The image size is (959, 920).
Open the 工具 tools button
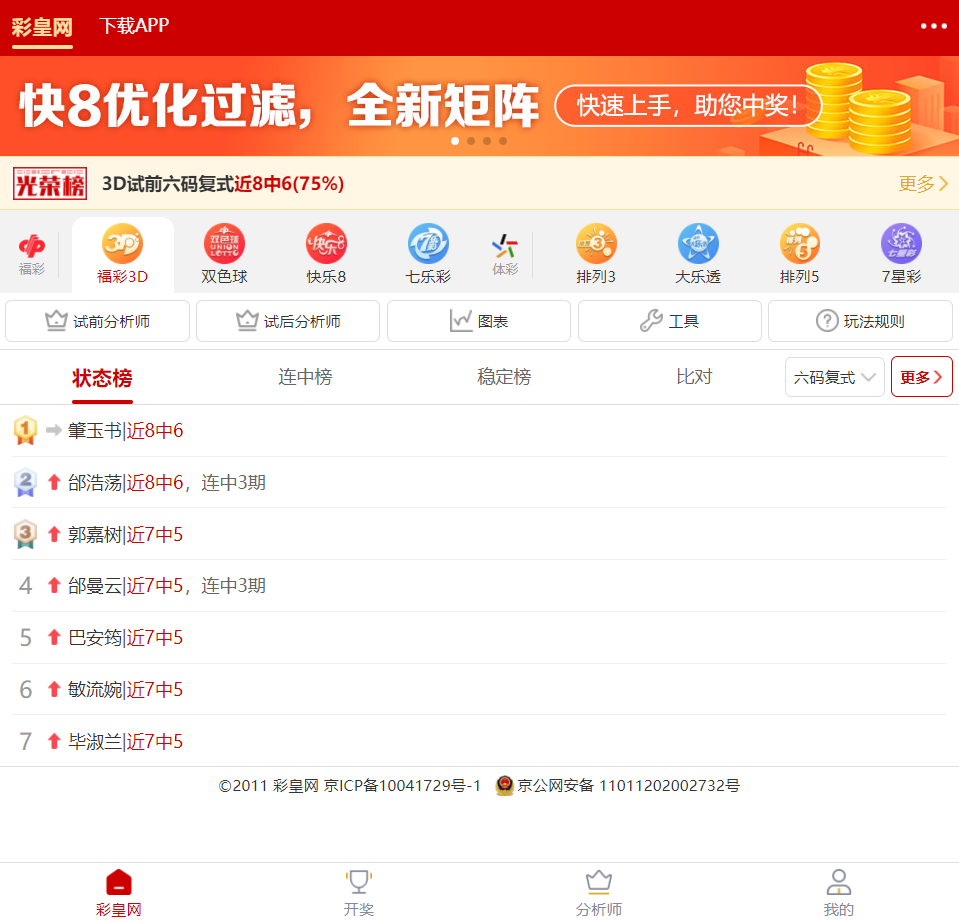pos(670,321)
